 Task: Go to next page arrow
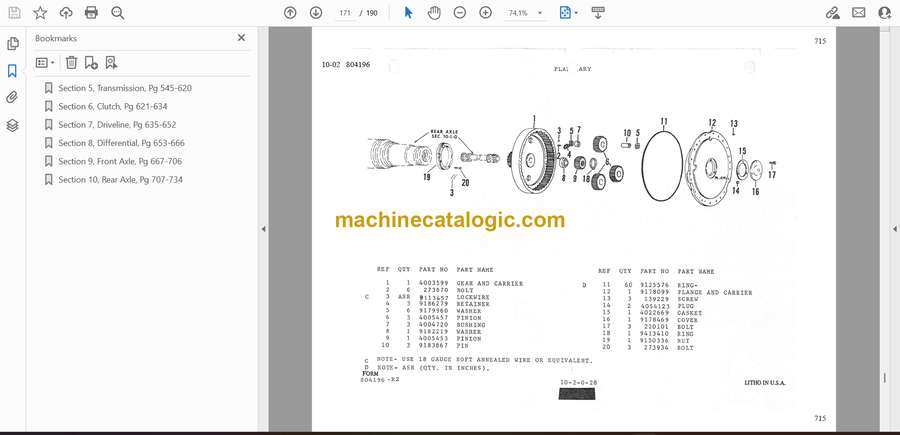tap(316, 13)
